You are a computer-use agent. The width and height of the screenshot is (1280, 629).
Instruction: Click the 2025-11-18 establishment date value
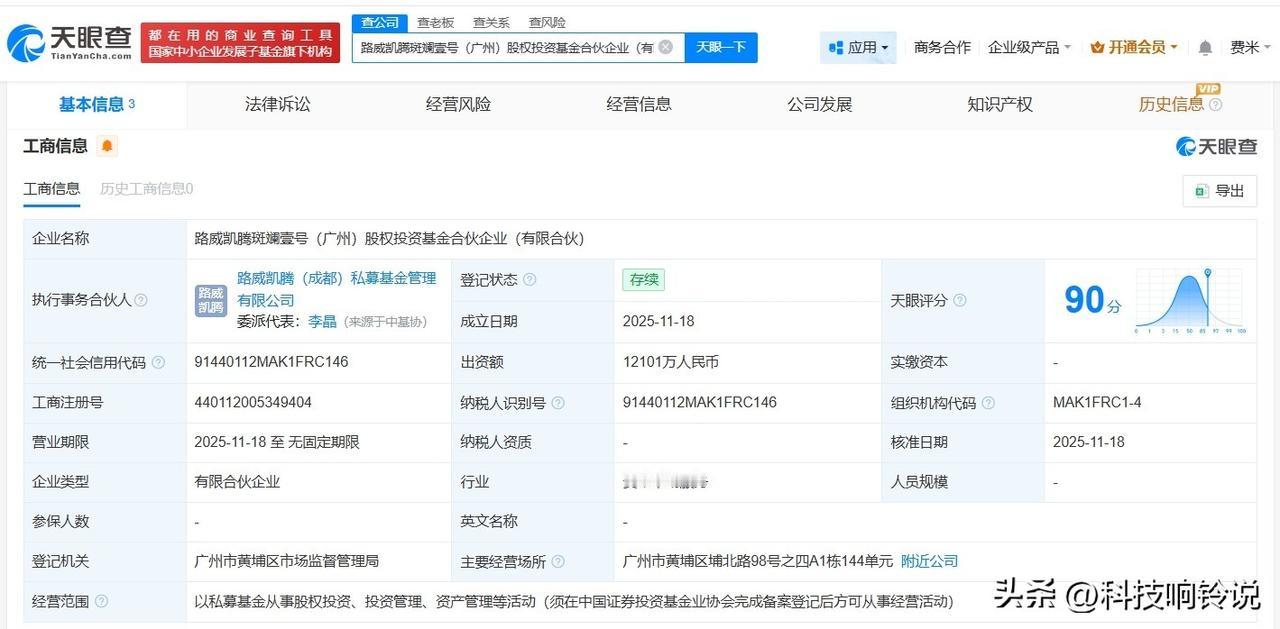point(658,322)
